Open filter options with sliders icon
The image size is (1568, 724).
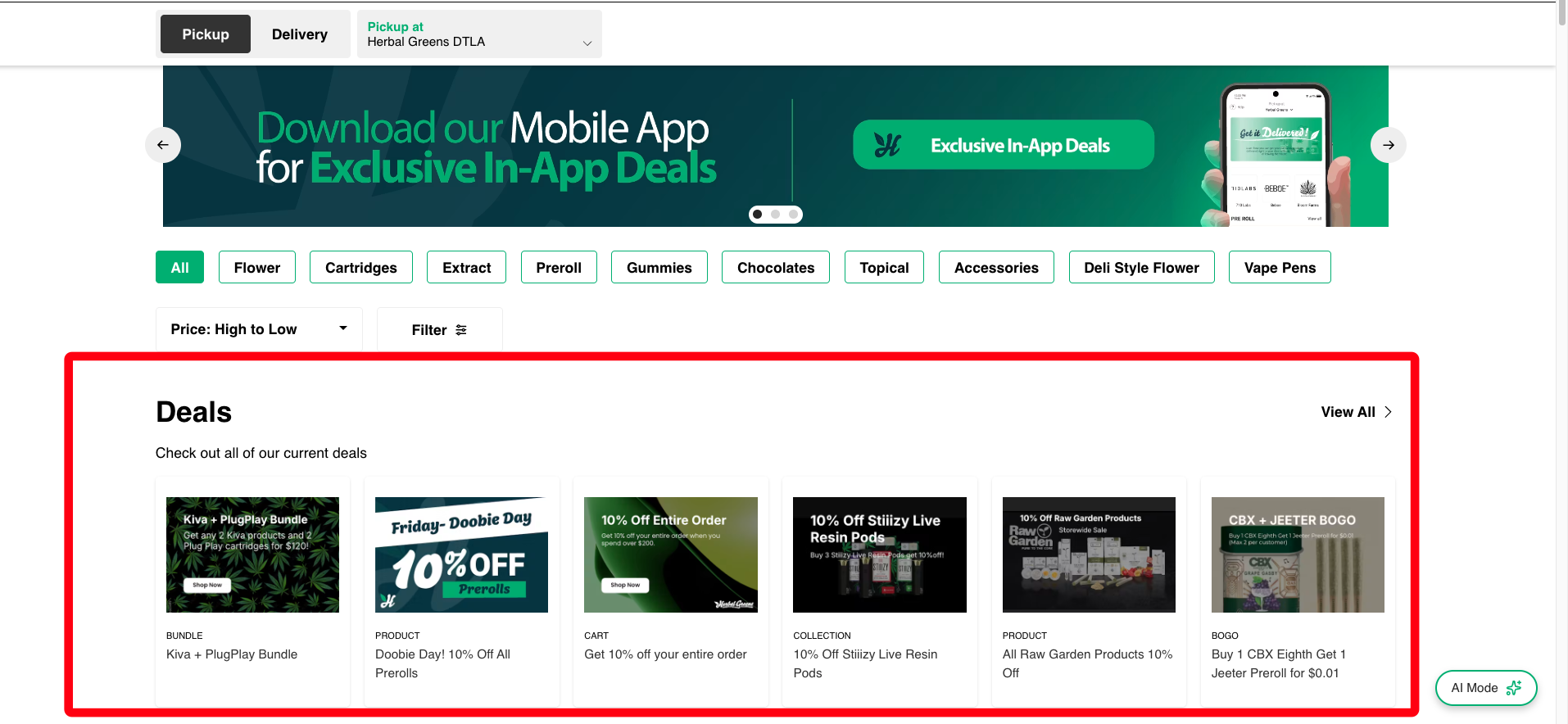[x=440, y=329]
